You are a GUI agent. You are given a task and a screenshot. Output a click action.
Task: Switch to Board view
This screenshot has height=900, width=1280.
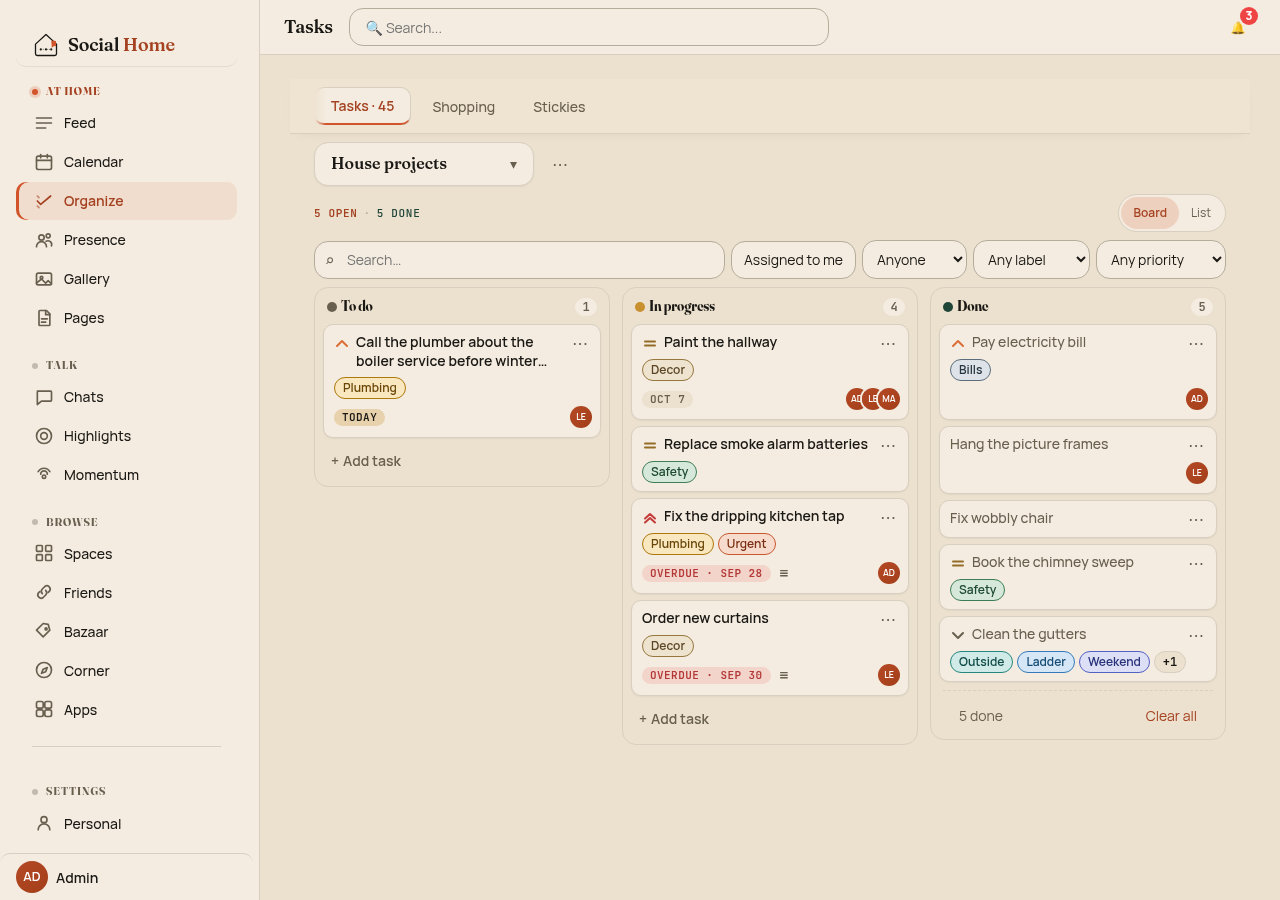(1150, 213)
